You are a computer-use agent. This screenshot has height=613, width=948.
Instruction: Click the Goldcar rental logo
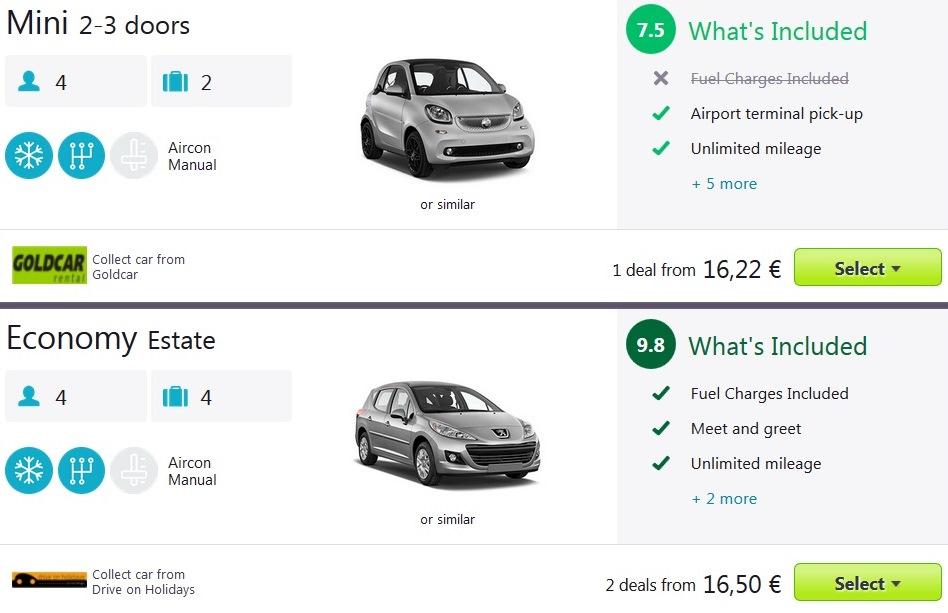pos(49,267)
